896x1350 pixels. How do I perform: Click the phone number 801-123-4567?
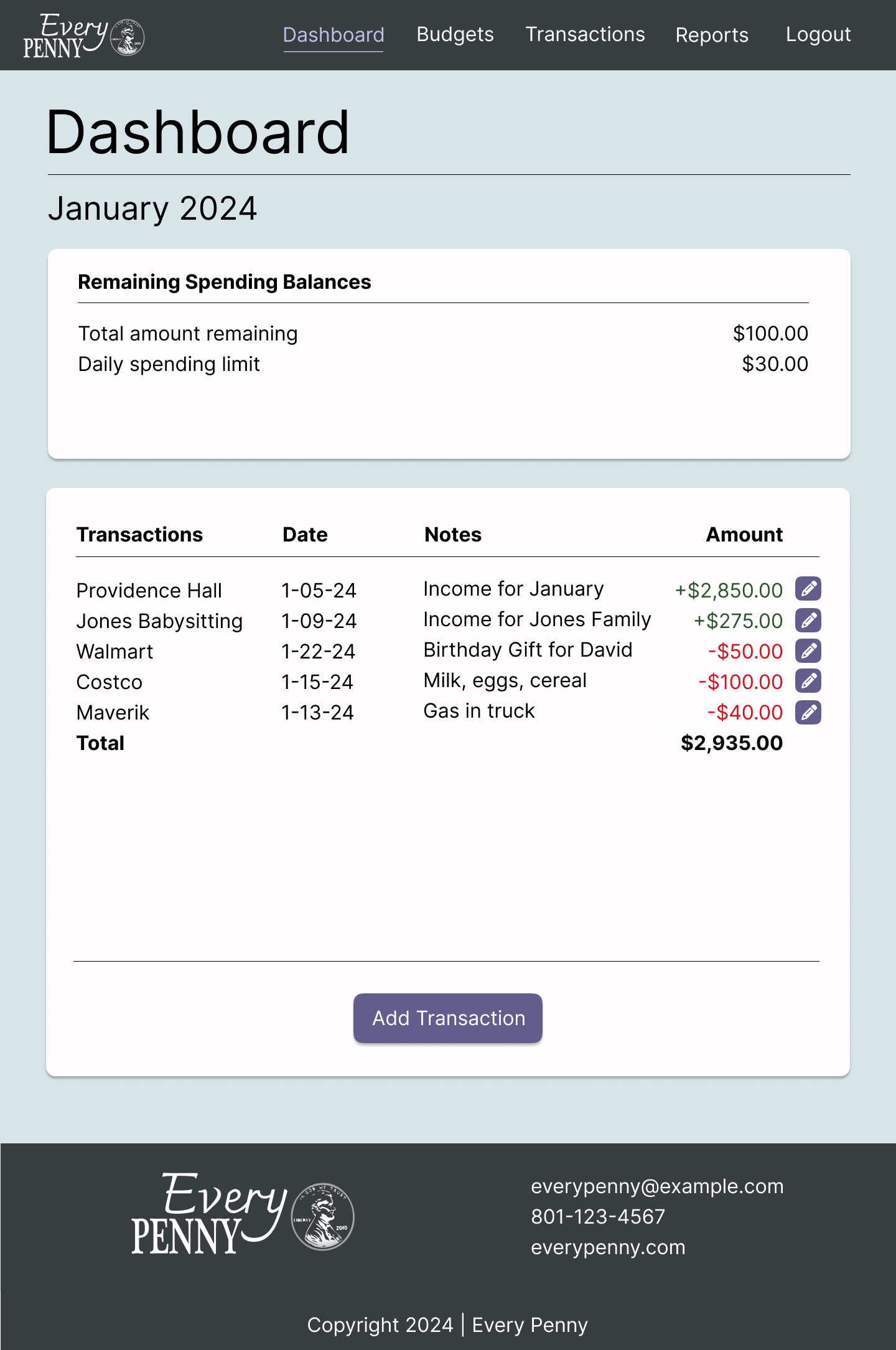[598, 1217]
